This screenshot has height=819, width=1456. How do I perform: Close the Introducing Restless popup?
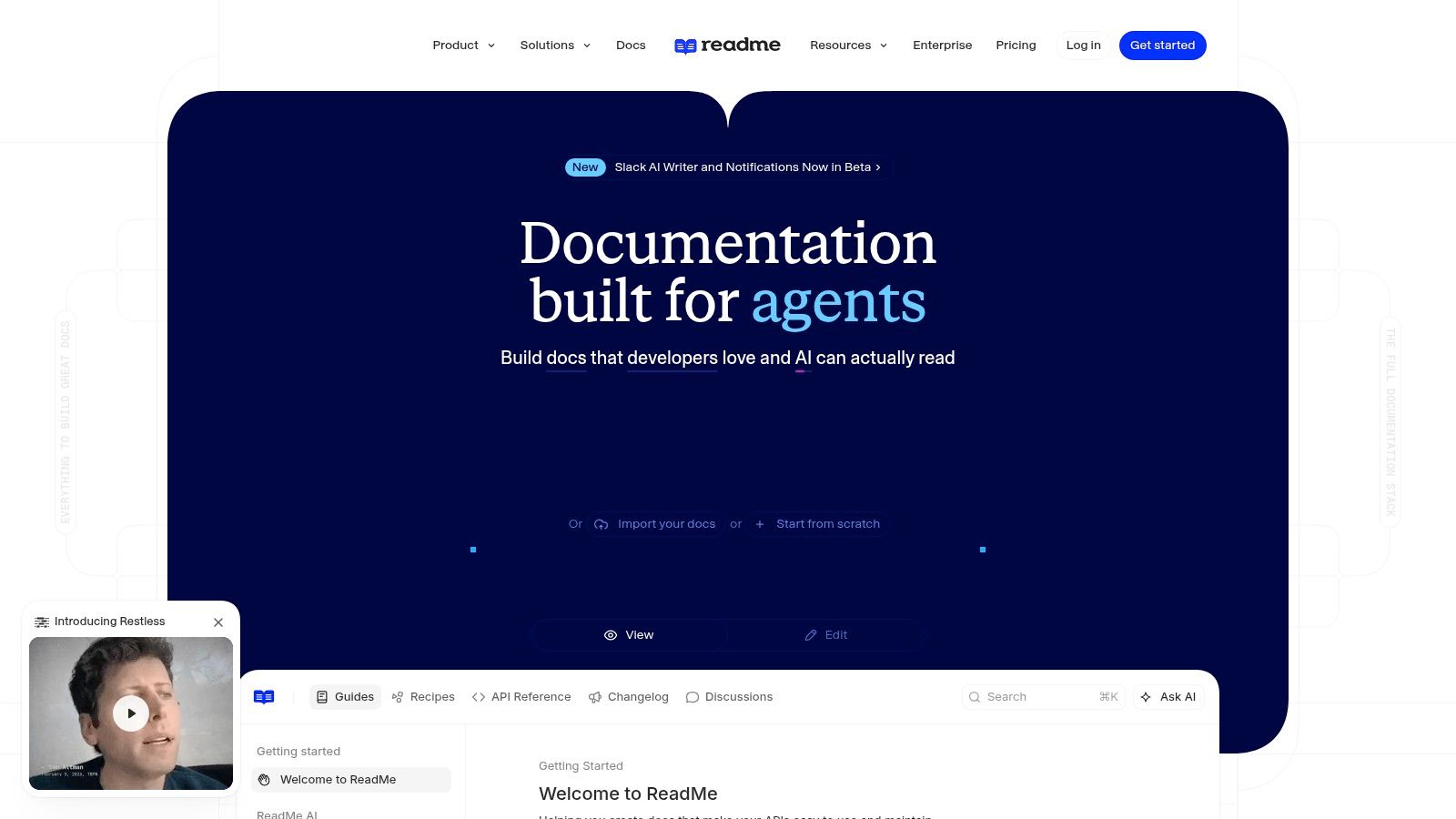218,622
